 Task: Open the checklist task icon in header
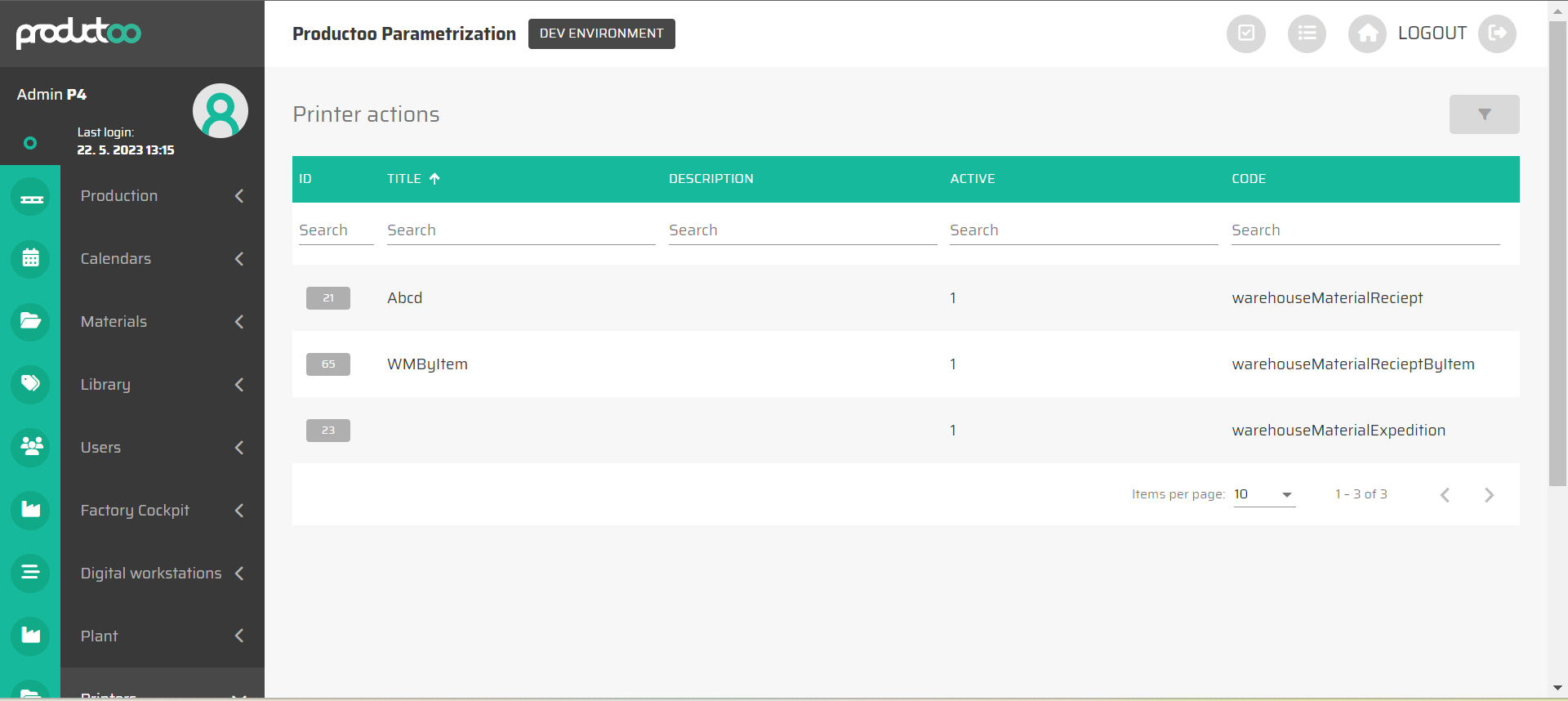(1245, 33)
